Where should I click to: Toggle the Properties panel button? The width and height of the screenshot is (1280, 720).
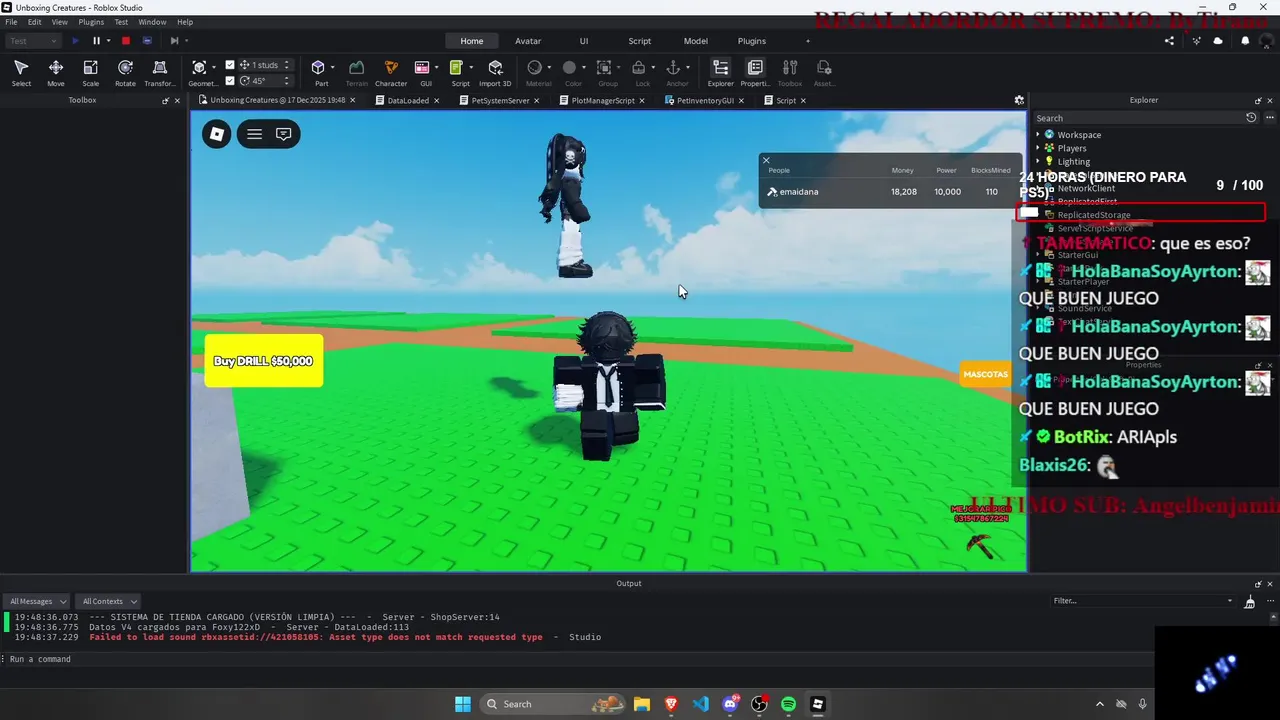[x=755, y=72]
